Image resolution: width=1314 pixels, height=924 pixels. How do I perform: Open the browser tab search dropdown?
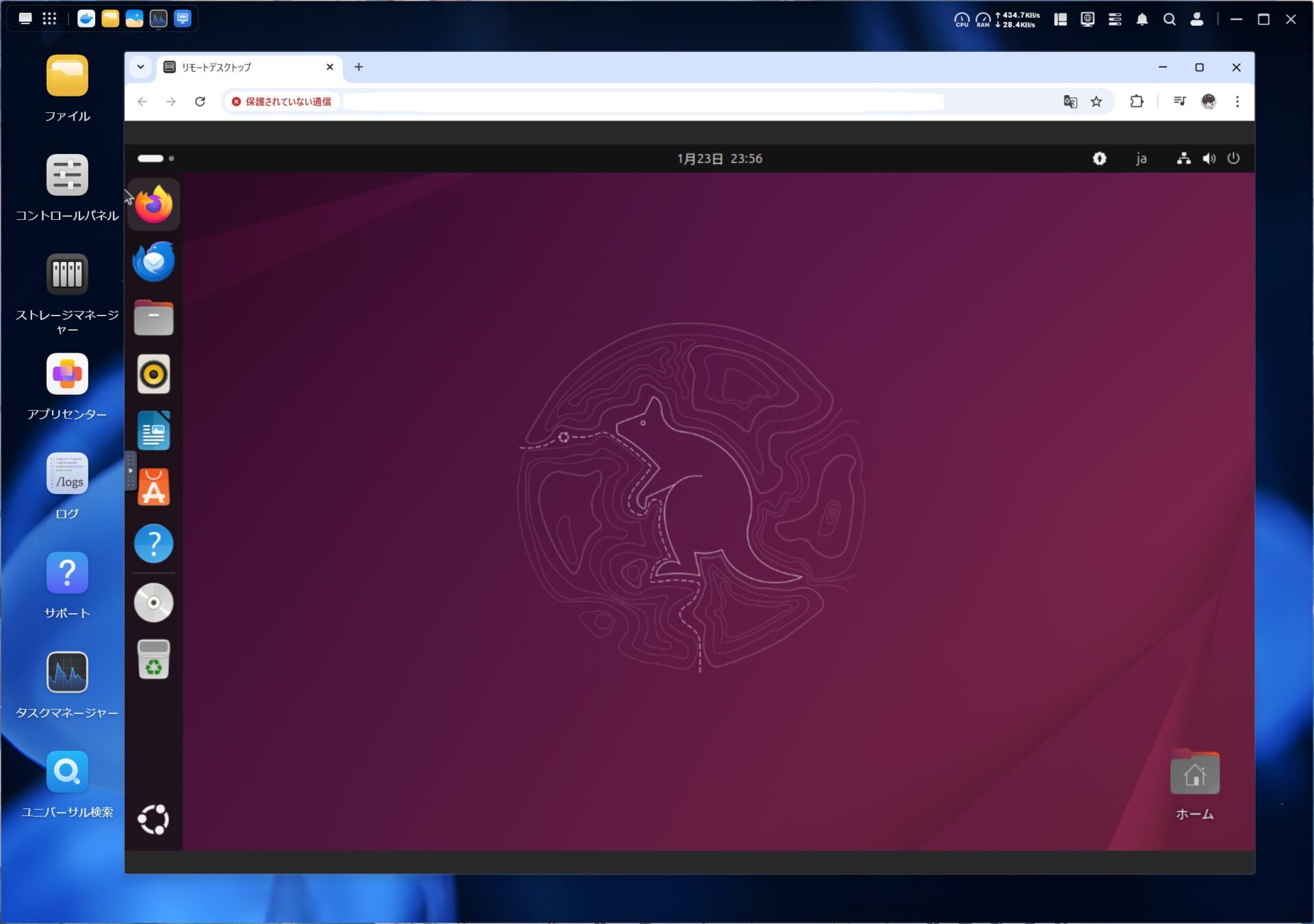(140, 67)
